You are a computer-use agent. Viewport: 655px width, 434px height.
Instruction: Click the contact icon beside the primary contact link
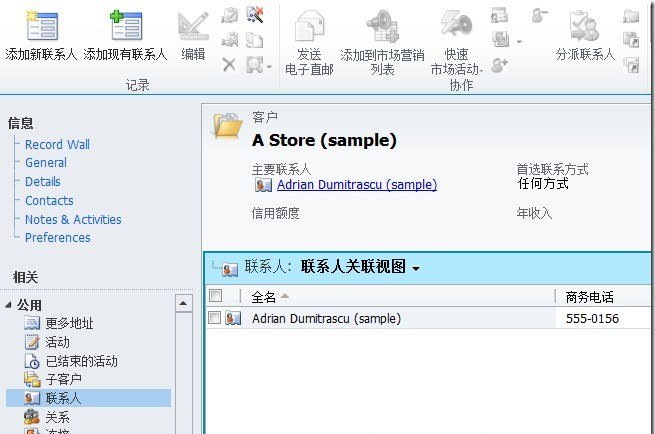[264, 185]
